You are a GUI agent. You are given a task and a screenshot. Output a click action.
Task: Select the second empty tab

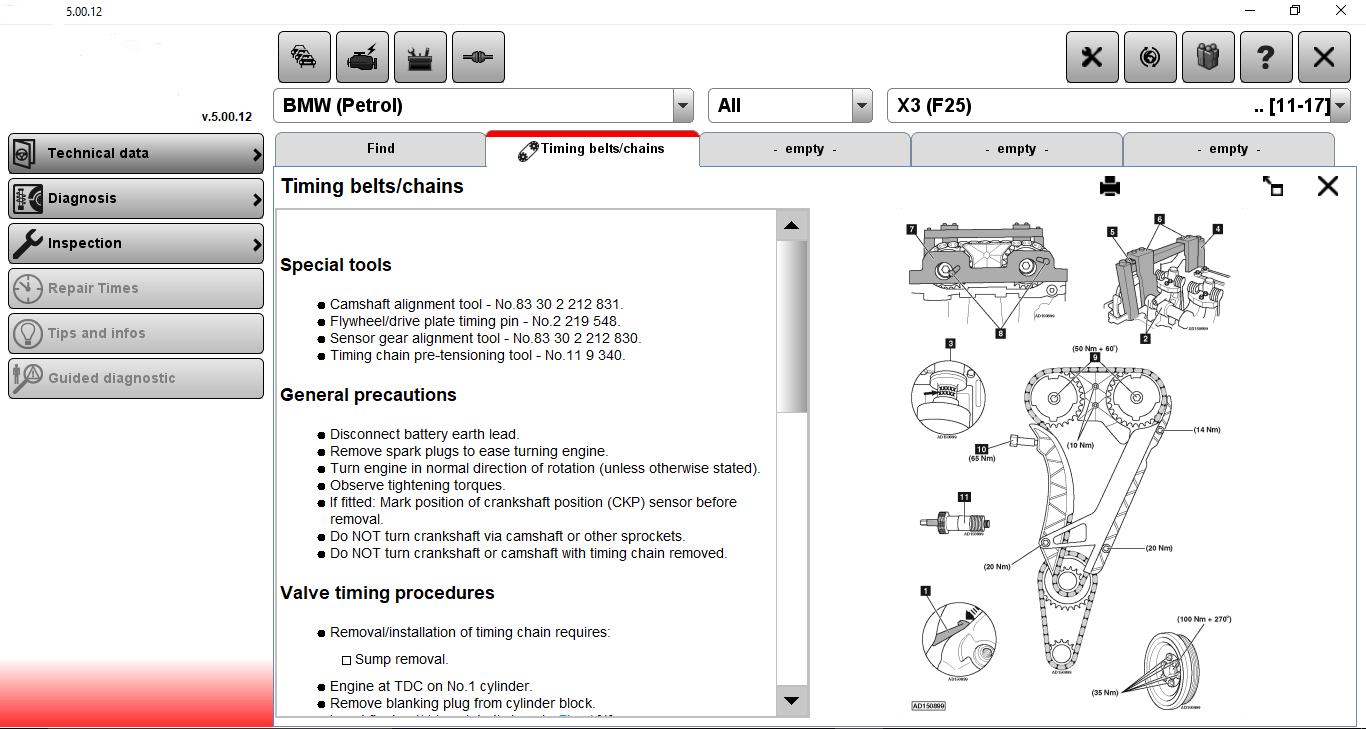[x=1017, y=149]
